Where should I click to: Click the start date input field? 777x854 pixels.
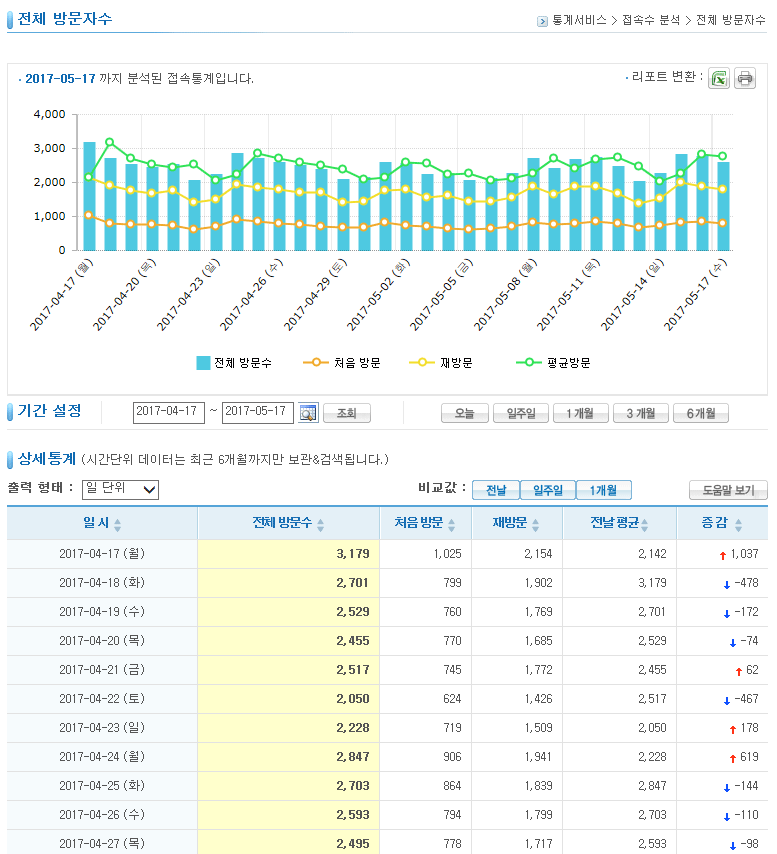coord(168,412)
